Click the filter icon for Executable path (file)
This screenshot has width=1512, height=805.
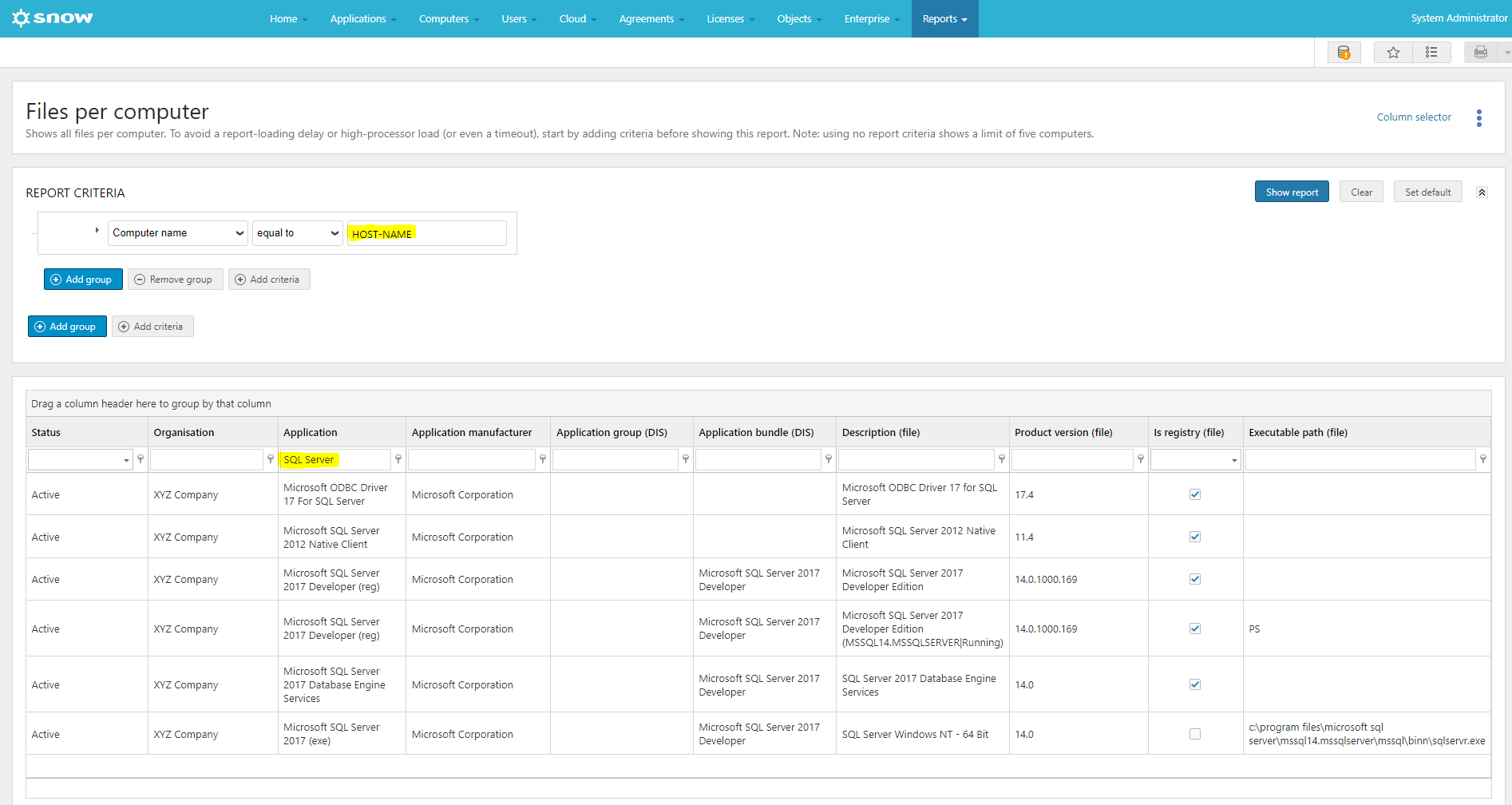click(x=1483, y=459)
